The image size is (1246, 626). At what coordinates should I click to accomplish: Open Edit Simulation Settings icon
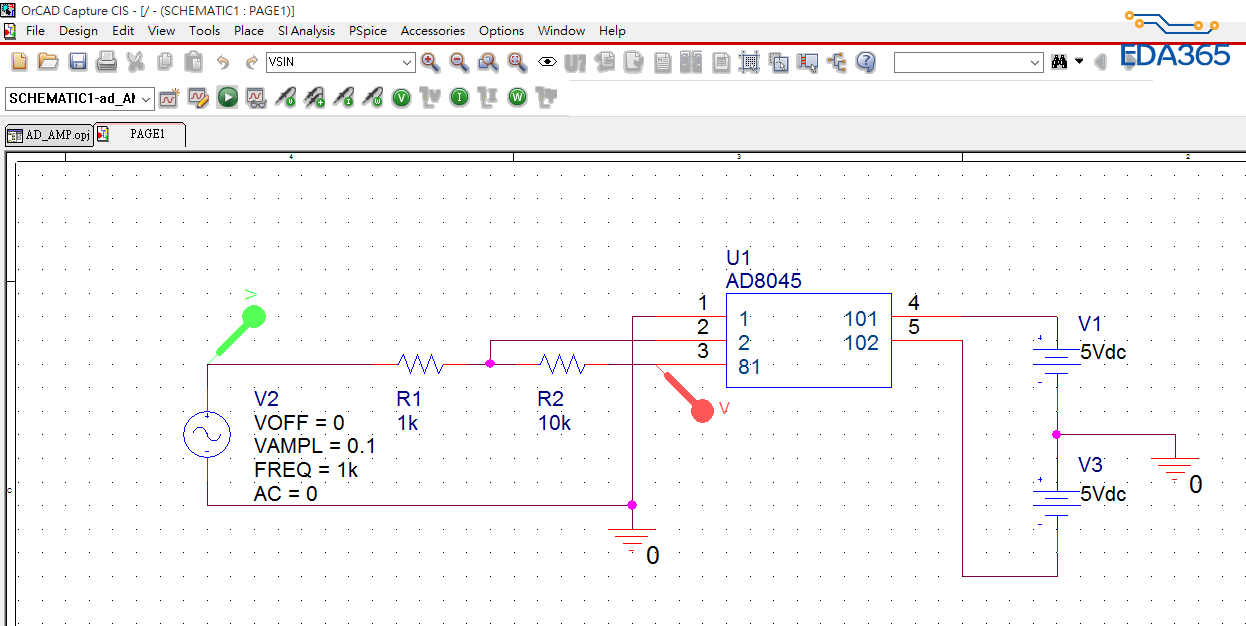198,98
